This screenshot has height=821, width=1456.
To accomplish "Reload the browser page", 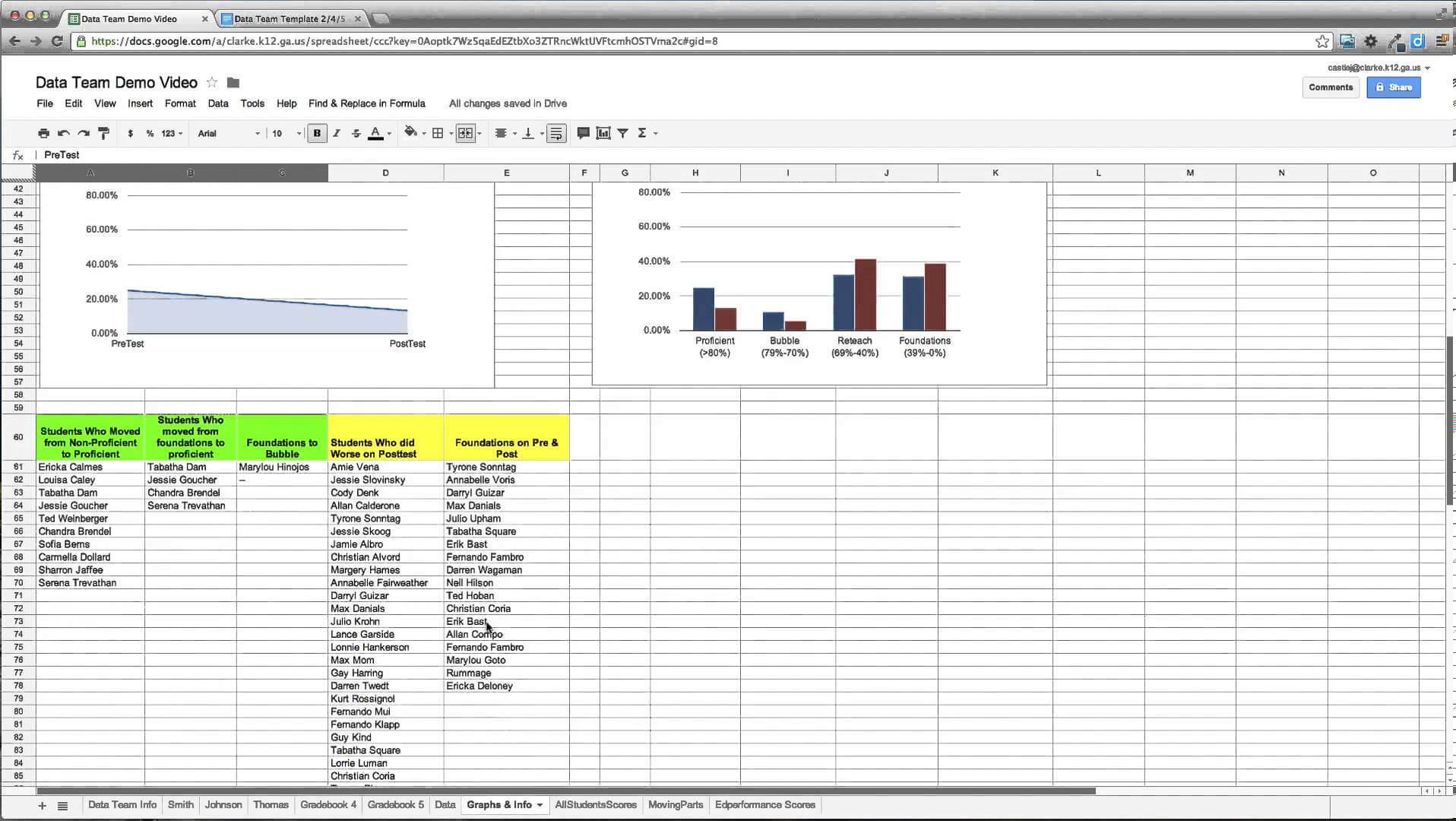I will coord(57,41).
